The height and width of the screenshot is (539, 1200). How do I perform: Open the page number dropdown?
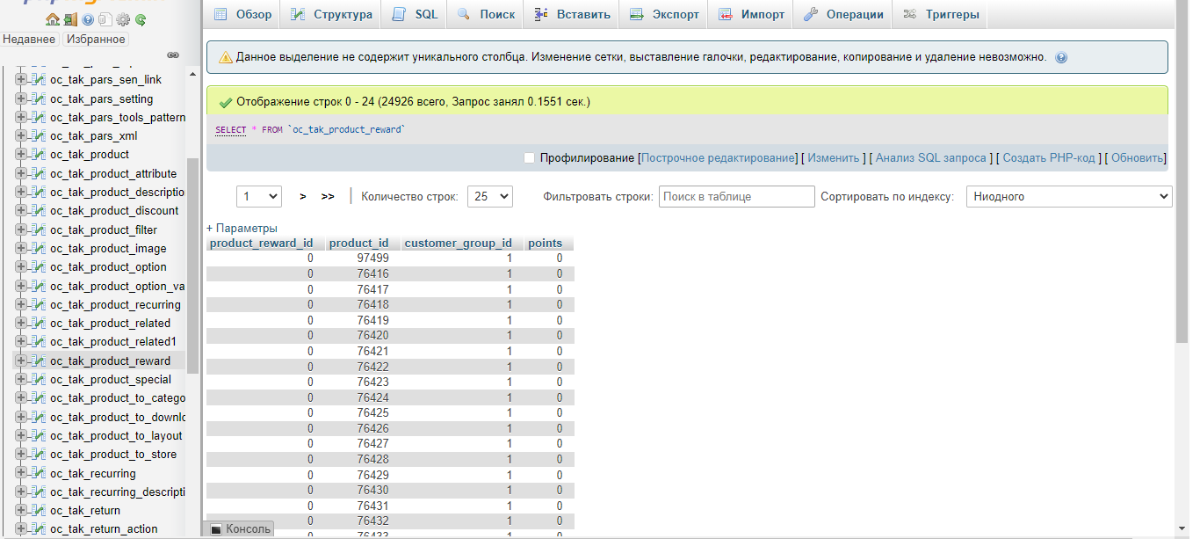point(259,197)
